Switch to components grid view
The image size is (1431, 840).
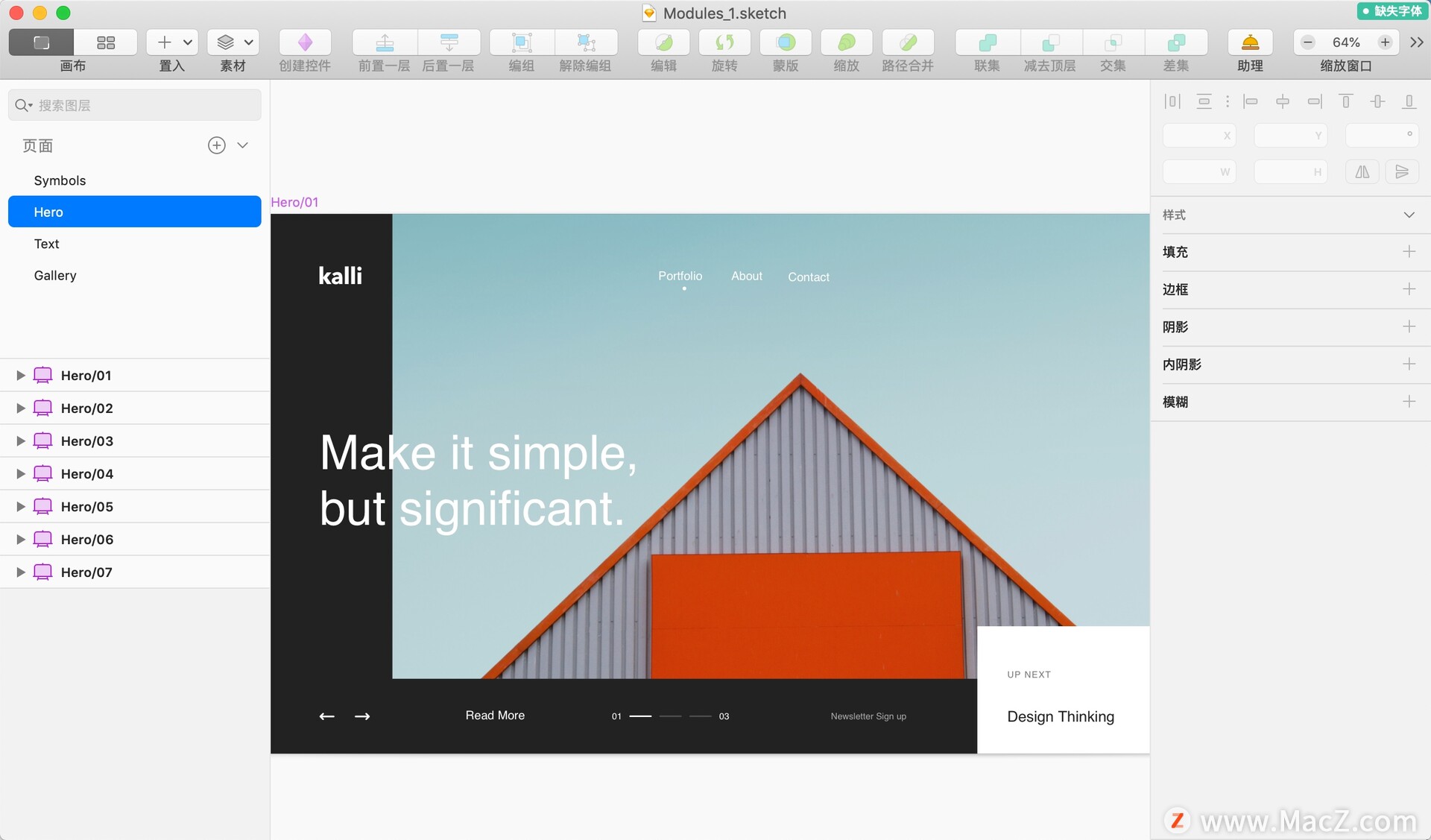[x=106, y=42]
